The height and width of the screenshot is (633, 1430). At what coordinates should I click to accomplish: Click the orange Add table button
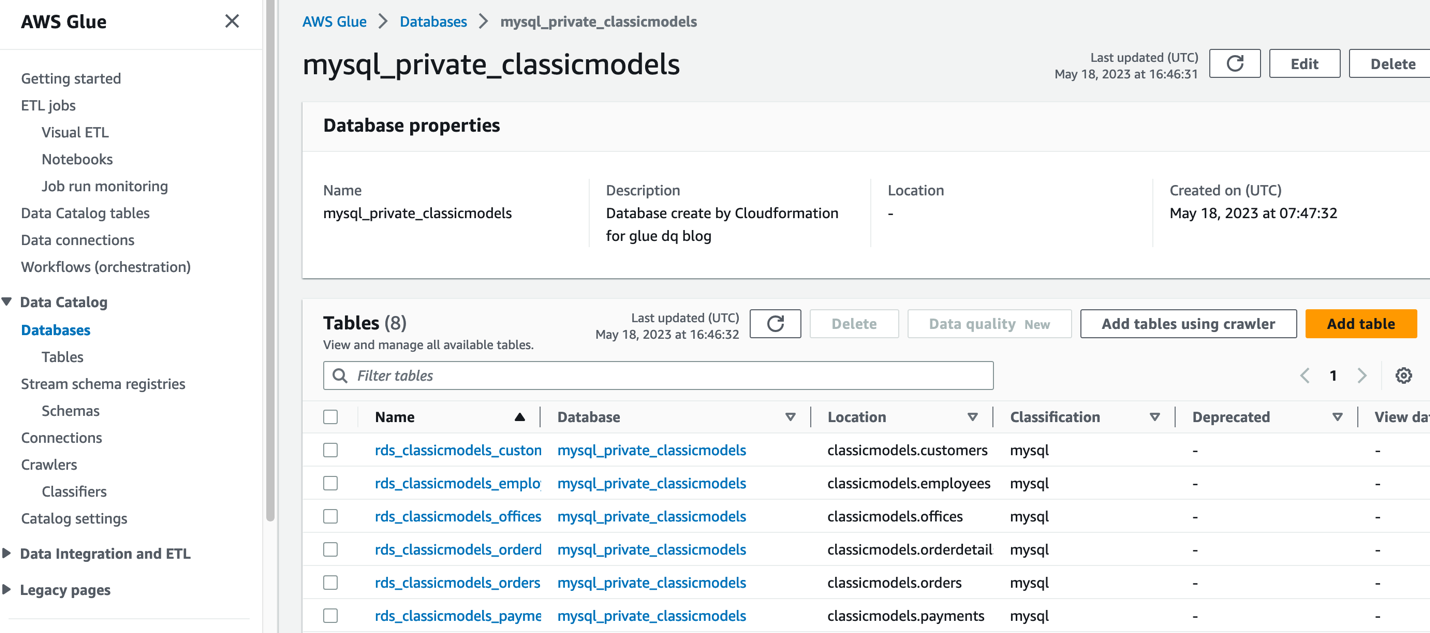pyautogui.click(x=1361, y=324)
